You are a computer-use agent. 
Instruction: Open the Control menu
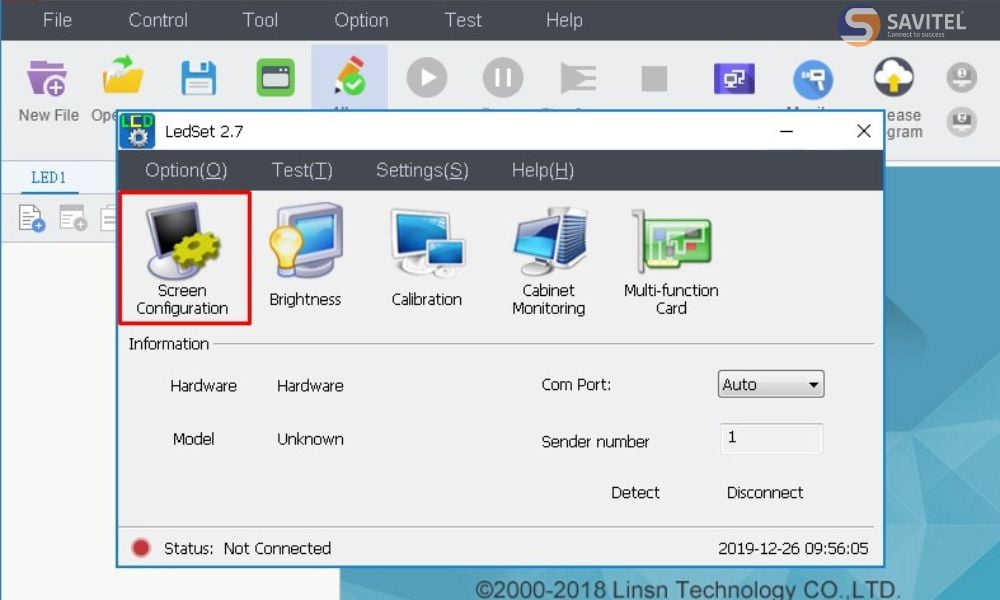point(158,20)
